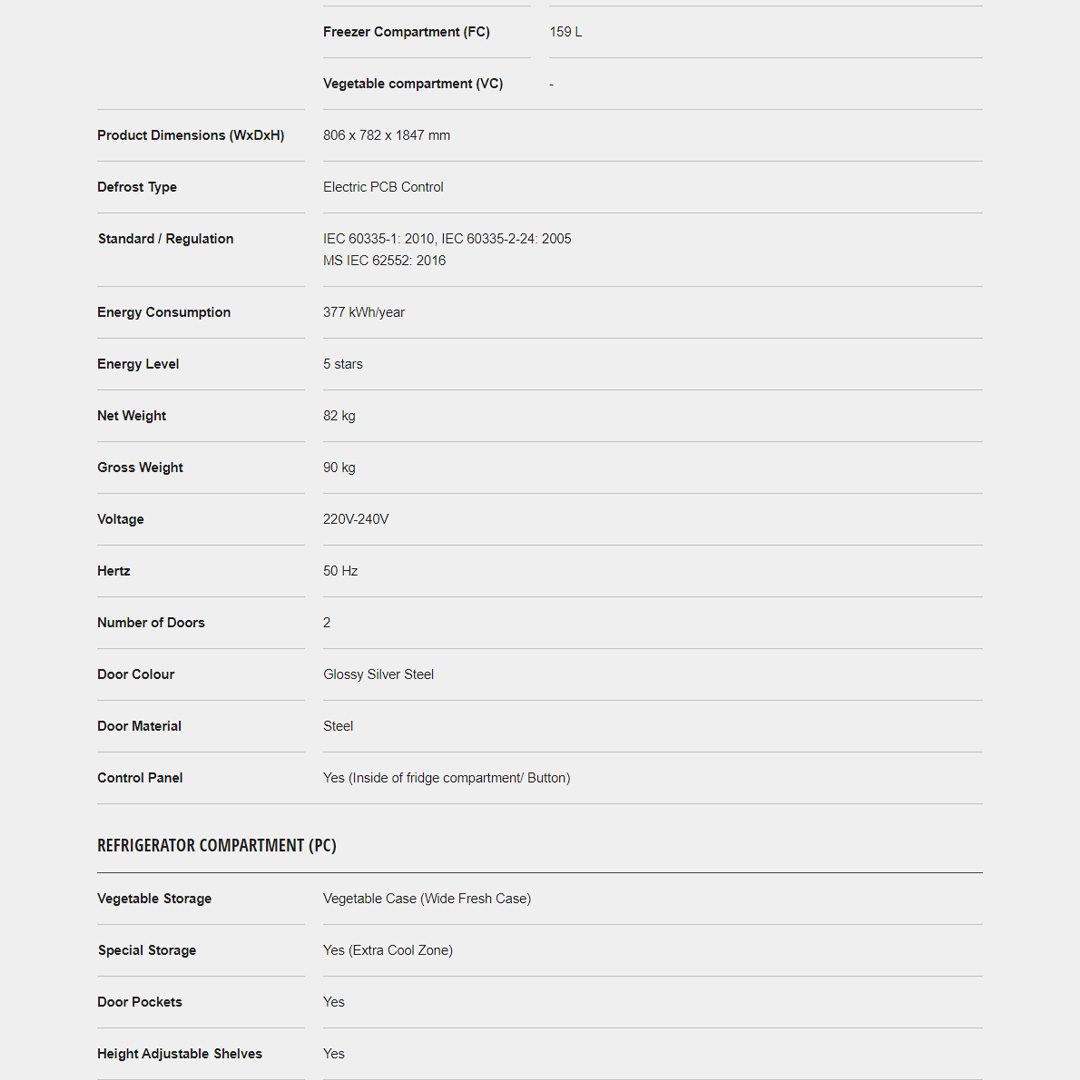
Task: Click the Vegetable Case (Wide Fresh Case) text
Action: point(426,899)
